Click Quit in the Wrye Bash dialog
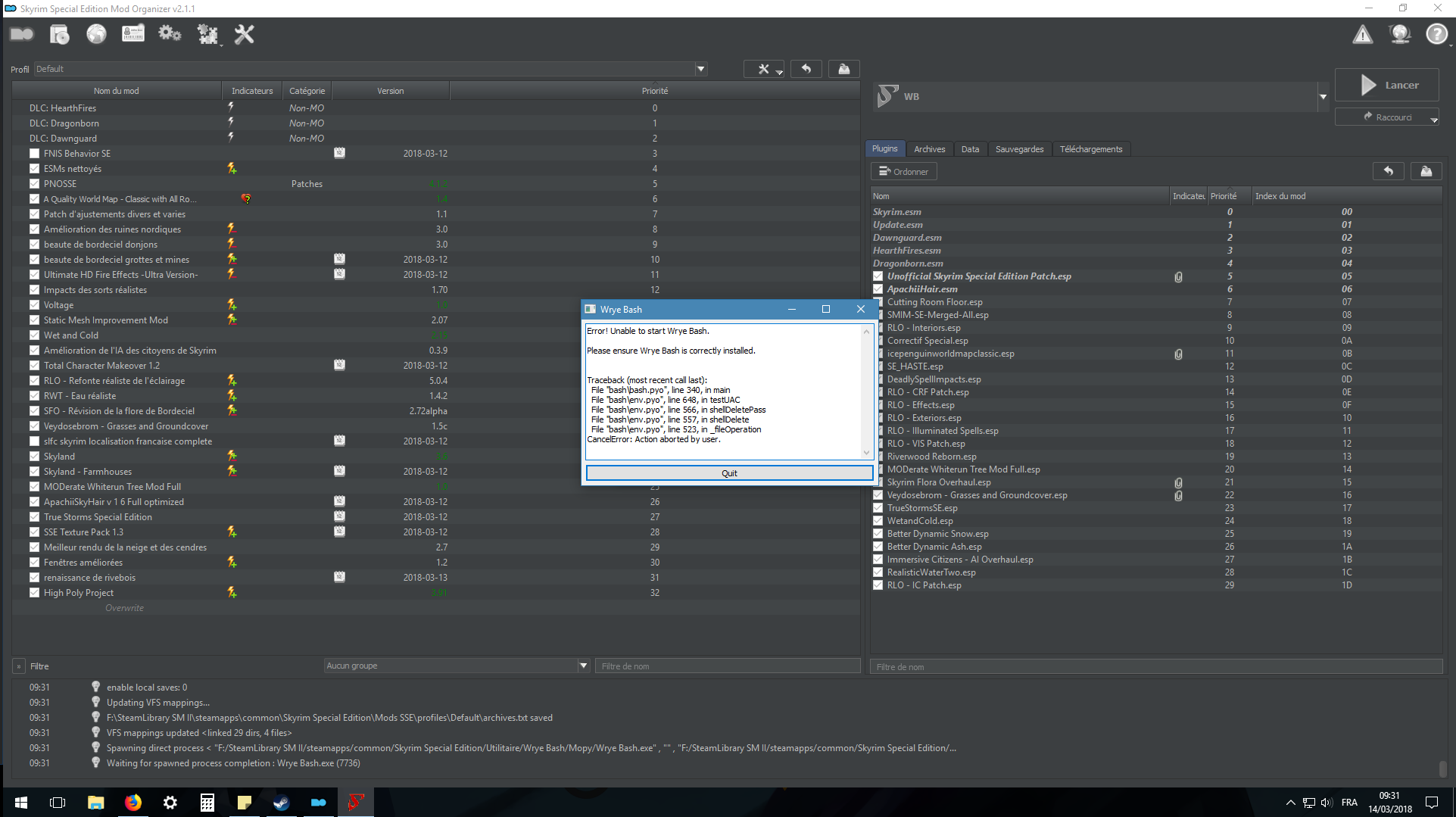Viewport: 1456px width, 817px height. [729, 473]
